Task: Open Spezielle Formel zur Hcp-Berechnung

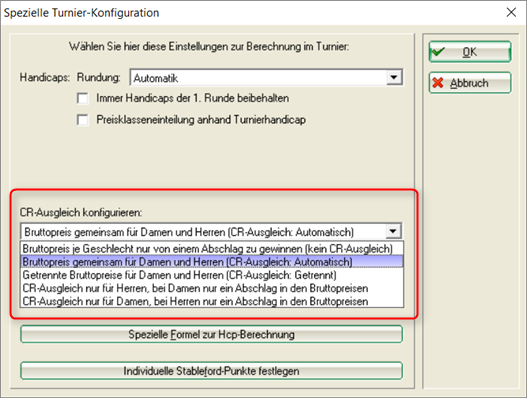Action: tap(211, 334)
